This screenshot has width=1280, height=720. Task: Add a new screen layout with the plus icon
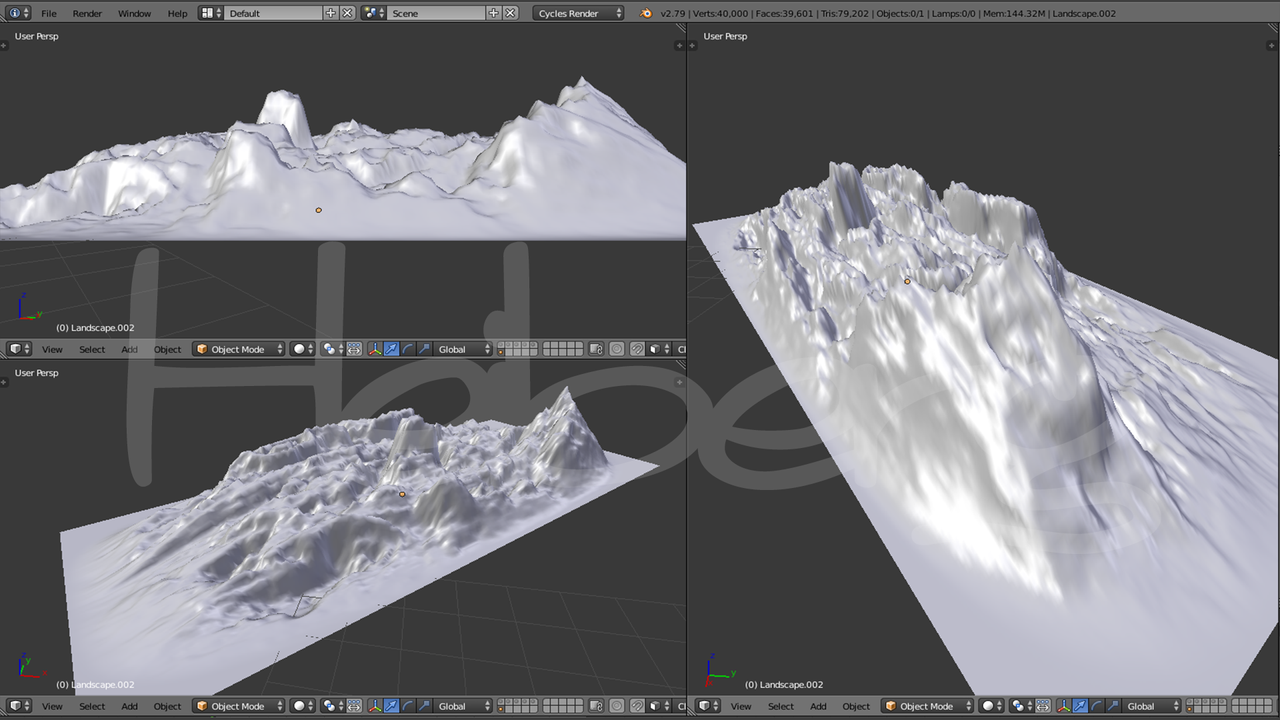(x=331, y=13)
